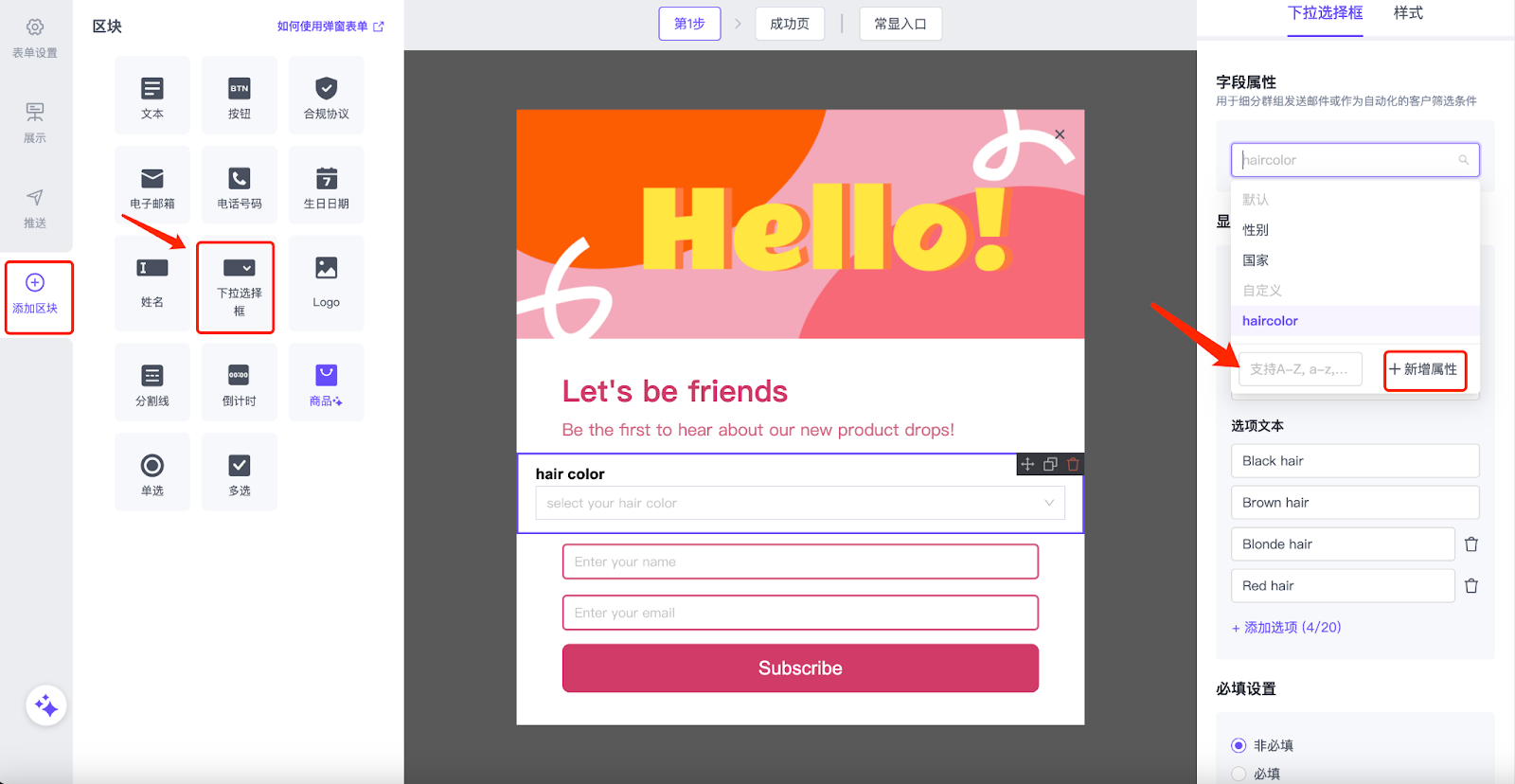Select the Phone number block

point(239,187)
